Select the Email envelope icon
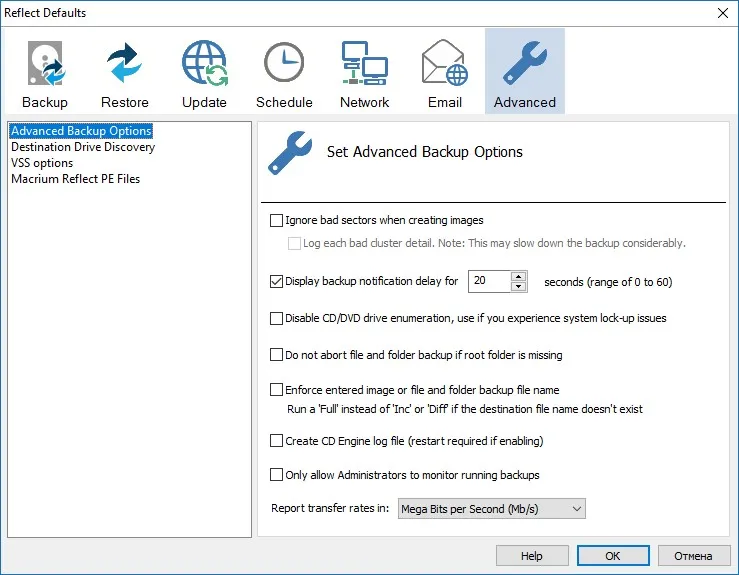Image resolution: width=739 pixels, height=575 pixels. tap(444, 63)
